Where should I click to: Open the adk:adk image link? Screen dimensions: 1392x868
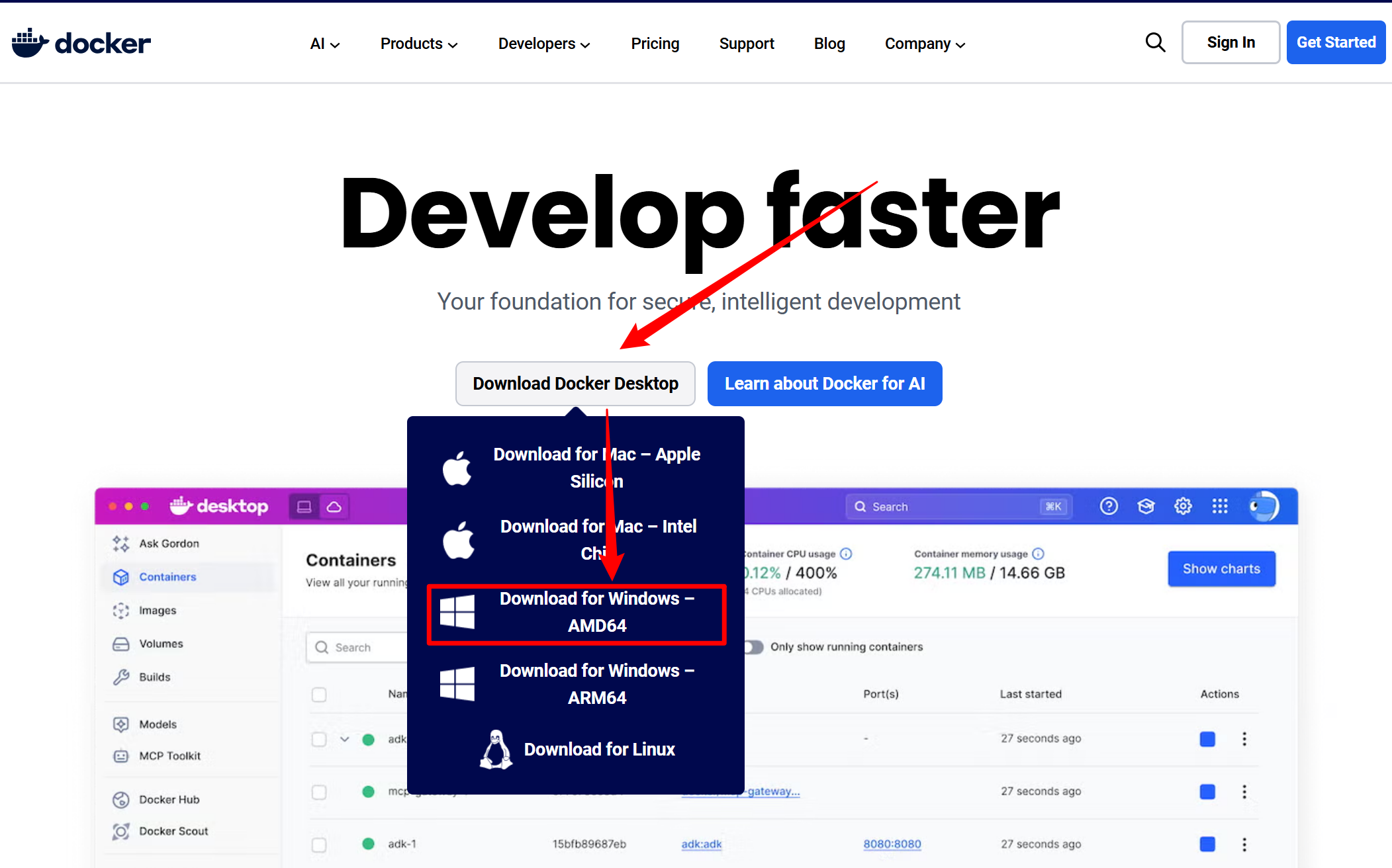(702, 844)
